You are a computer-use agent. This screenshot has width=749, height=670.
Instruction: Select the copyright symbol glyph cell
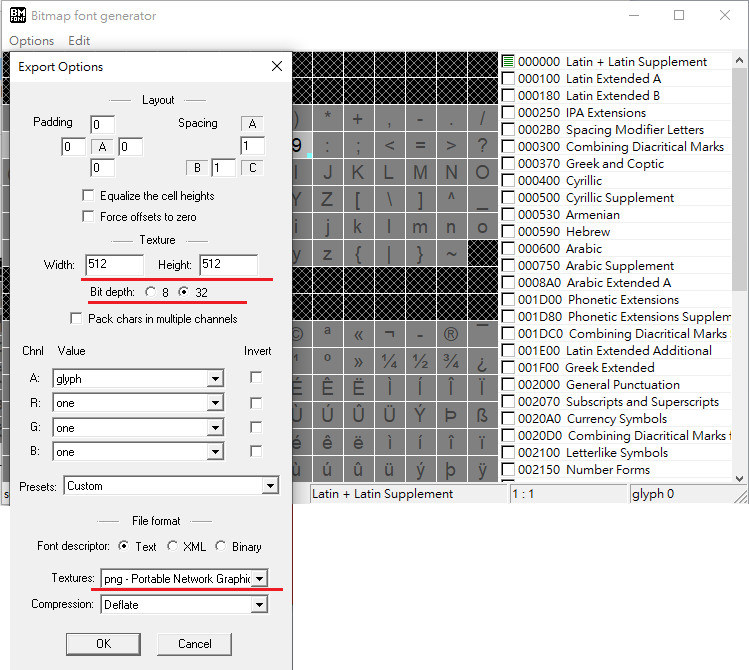pyautogui.click(x=296, y=335)
